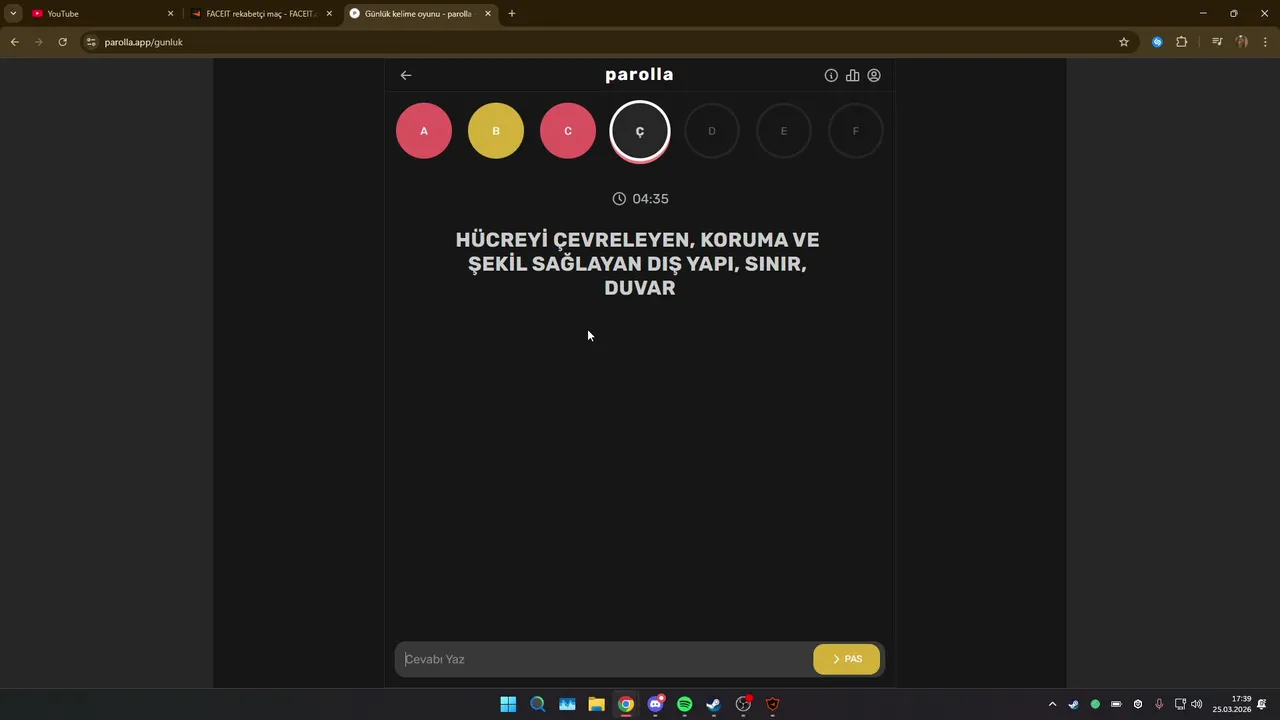Click the browser forward button

point(39,42)
